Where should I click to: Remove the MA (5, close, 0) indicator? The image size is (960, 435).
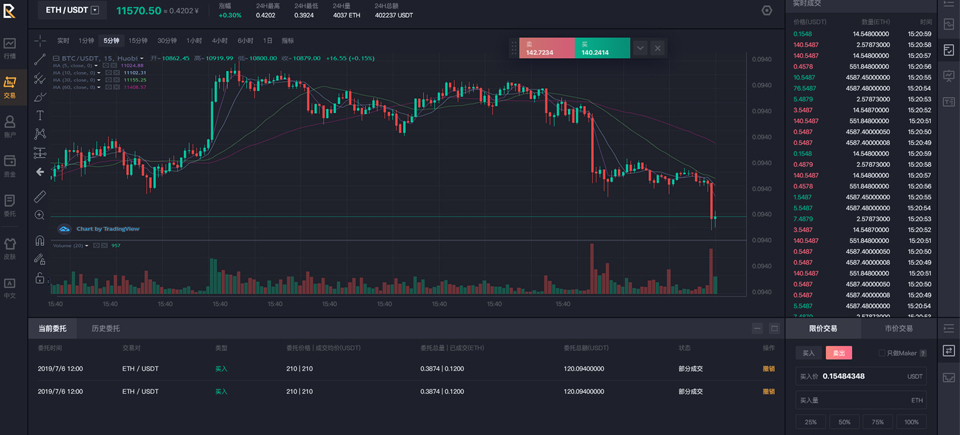[x=114, y=66]
